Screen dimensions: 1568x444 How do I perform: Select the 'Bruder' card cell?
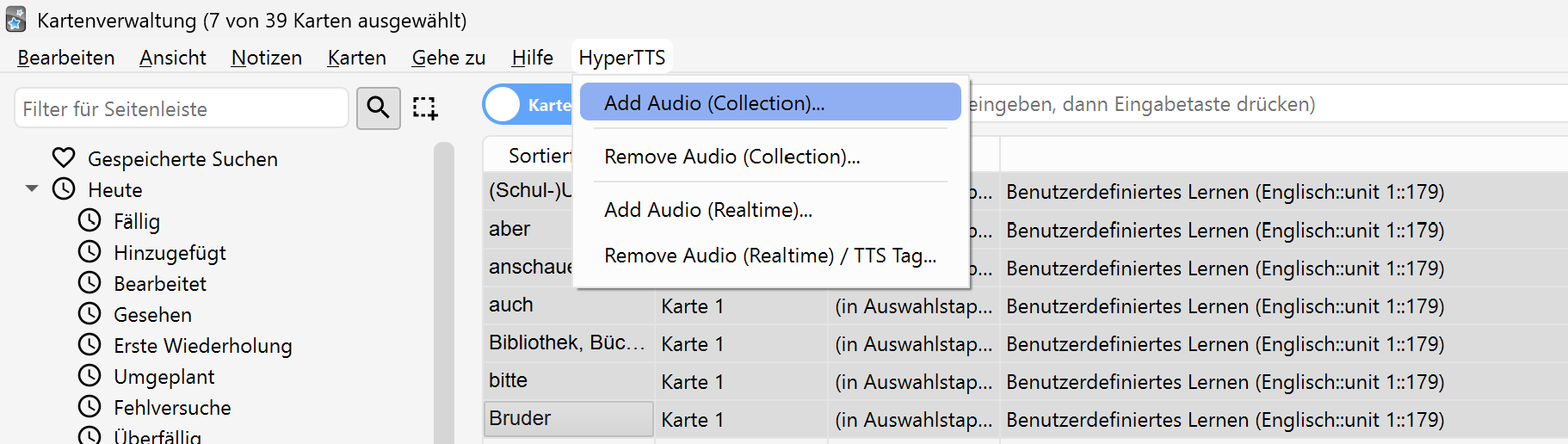(568, 418)
